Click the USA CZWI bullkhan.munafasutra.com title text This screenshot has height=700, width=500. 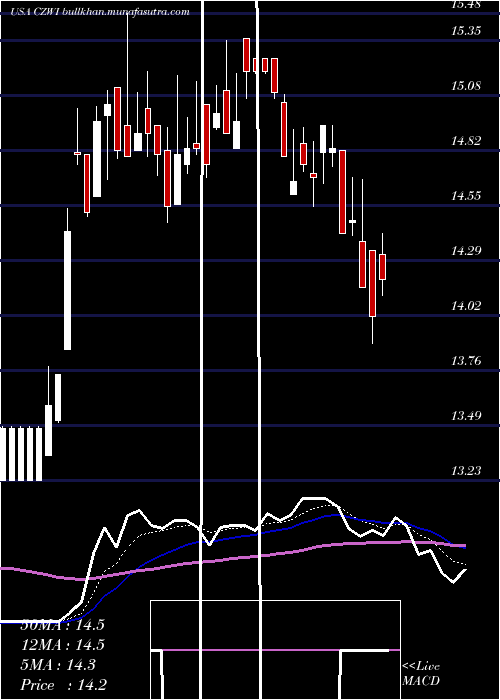[100, 12]
